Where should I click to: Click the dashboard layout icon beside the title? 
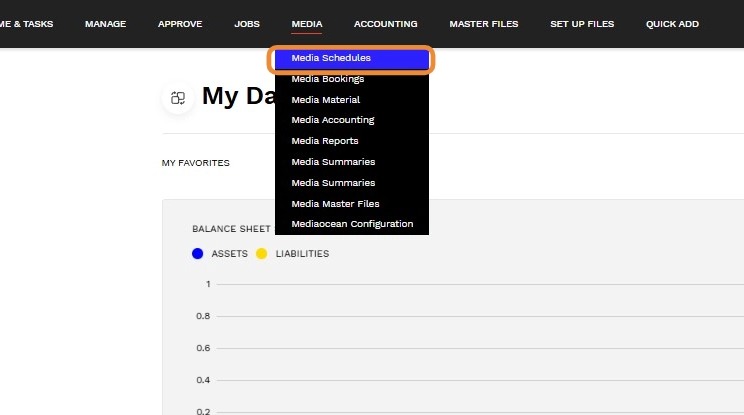point(178,98)
